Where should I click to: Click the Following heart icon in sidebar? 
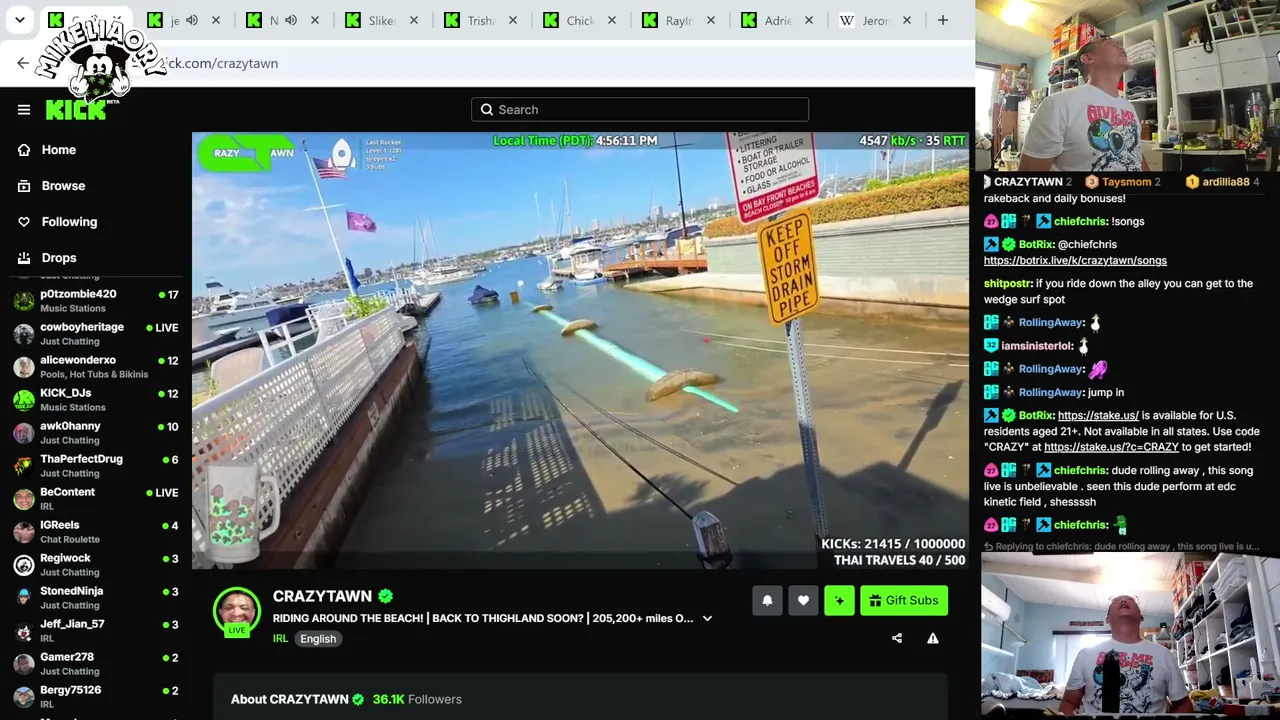point(24,222)
